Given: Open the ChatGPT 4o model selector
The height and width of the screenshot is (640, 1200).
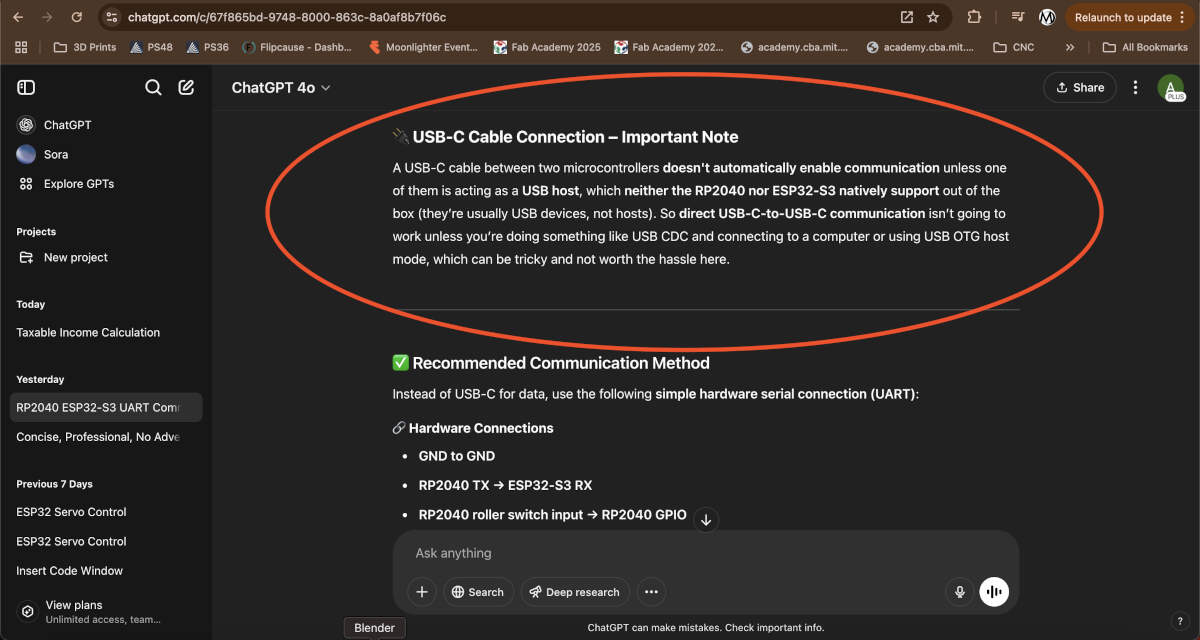Looking at the screenshot, I should click(x=281, y=88).
